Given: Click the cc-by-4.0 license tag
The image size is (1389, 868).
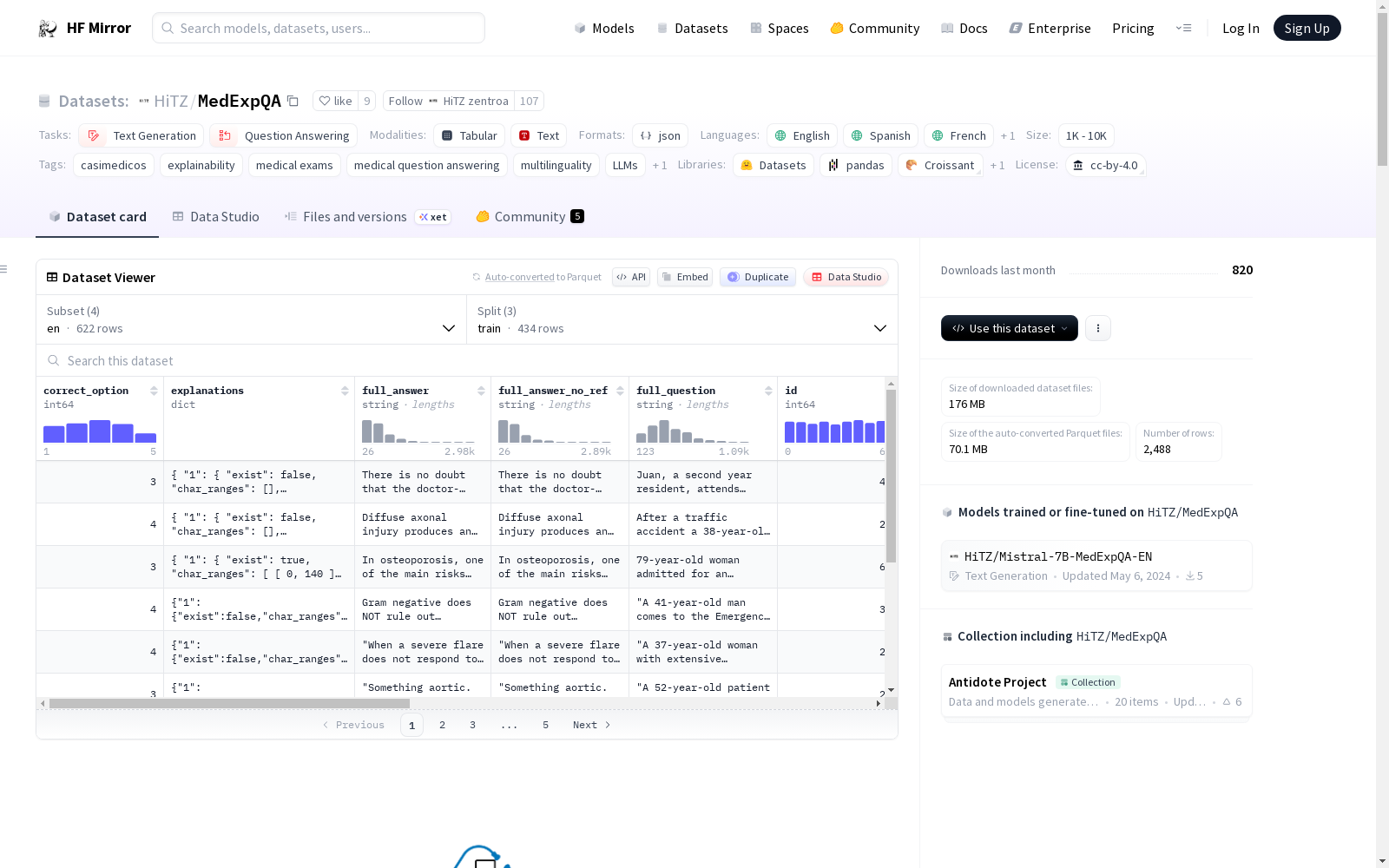Looking at the screenshot, I should 1105,166.
